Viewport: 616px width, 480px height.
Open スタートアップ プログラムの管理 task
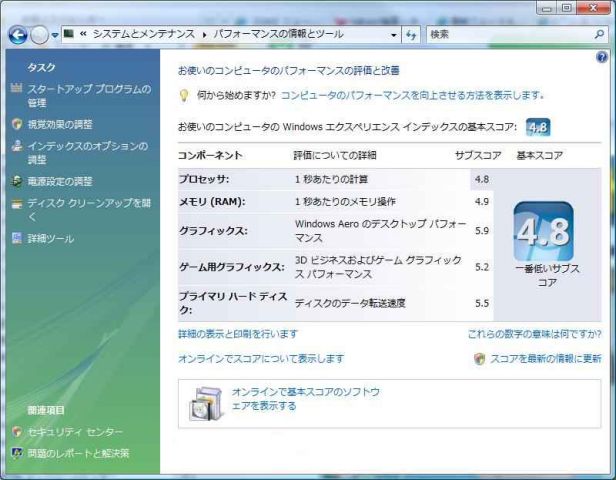click(88, 95)
